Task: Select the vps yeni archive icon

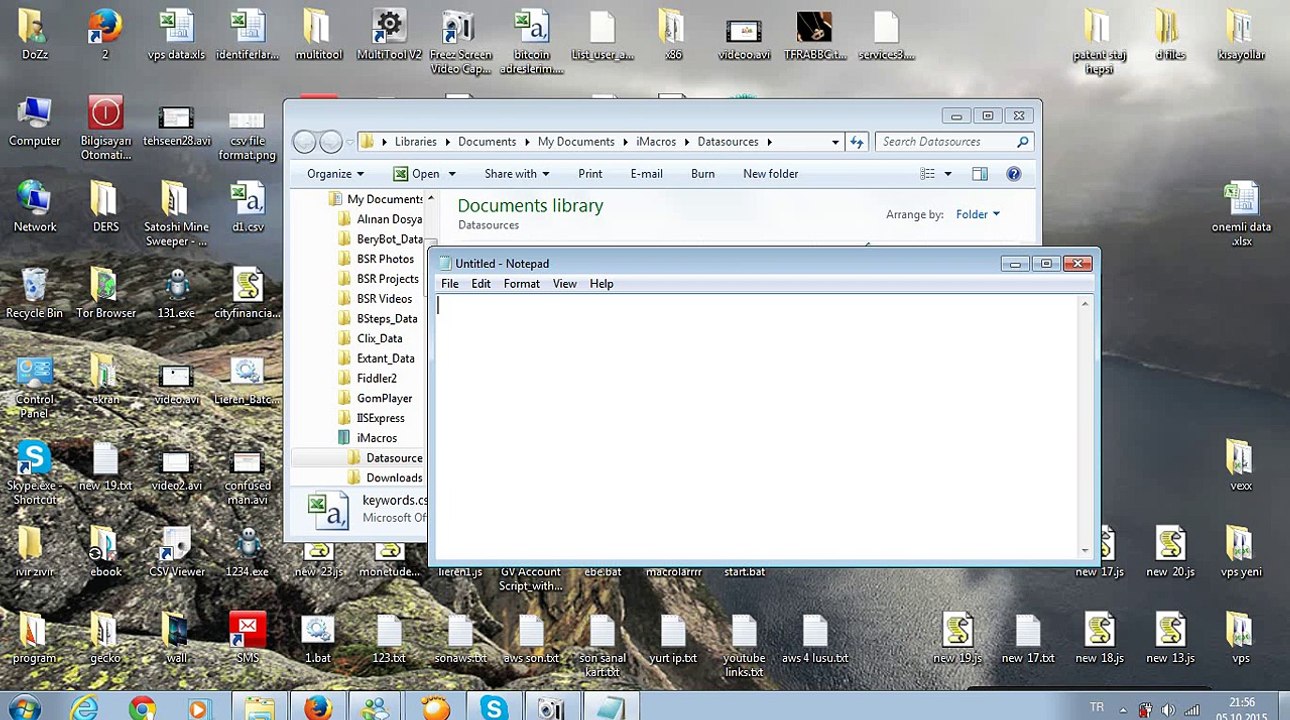Action: (1241, 552)
